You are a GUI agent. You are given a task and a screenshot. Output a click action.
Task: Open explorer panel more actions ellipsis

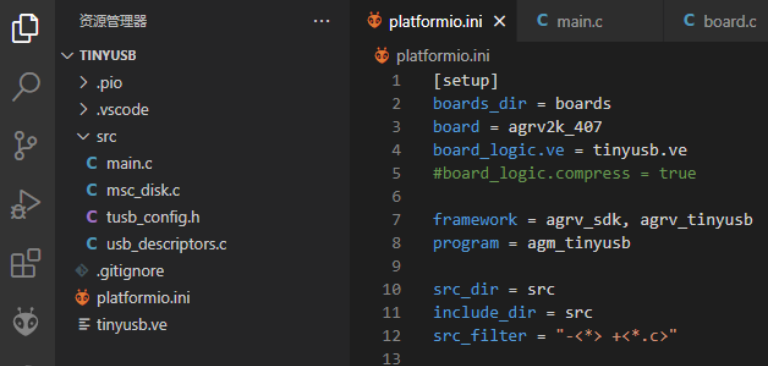(x=321, y=21)
